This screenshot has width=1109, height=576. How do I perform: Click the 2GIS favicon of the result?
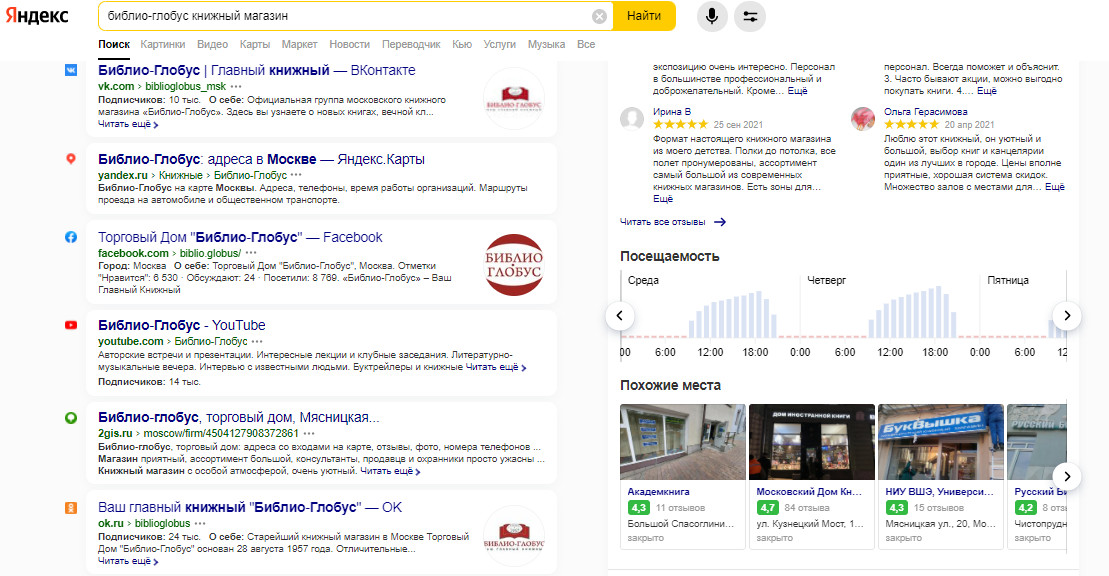pyautogui.click(x=71, y=417)
